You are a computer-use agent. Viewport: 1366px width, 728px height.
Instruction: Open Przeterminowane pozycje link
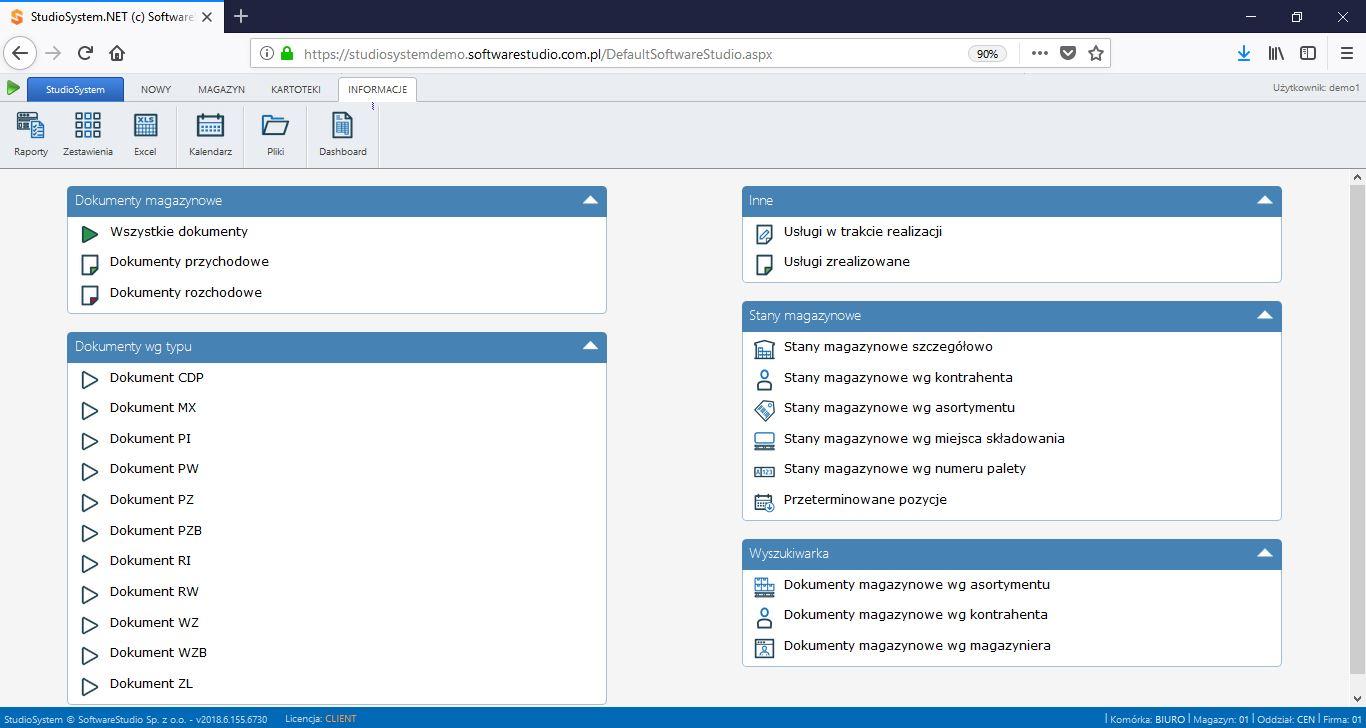click(x=865, y=500)
